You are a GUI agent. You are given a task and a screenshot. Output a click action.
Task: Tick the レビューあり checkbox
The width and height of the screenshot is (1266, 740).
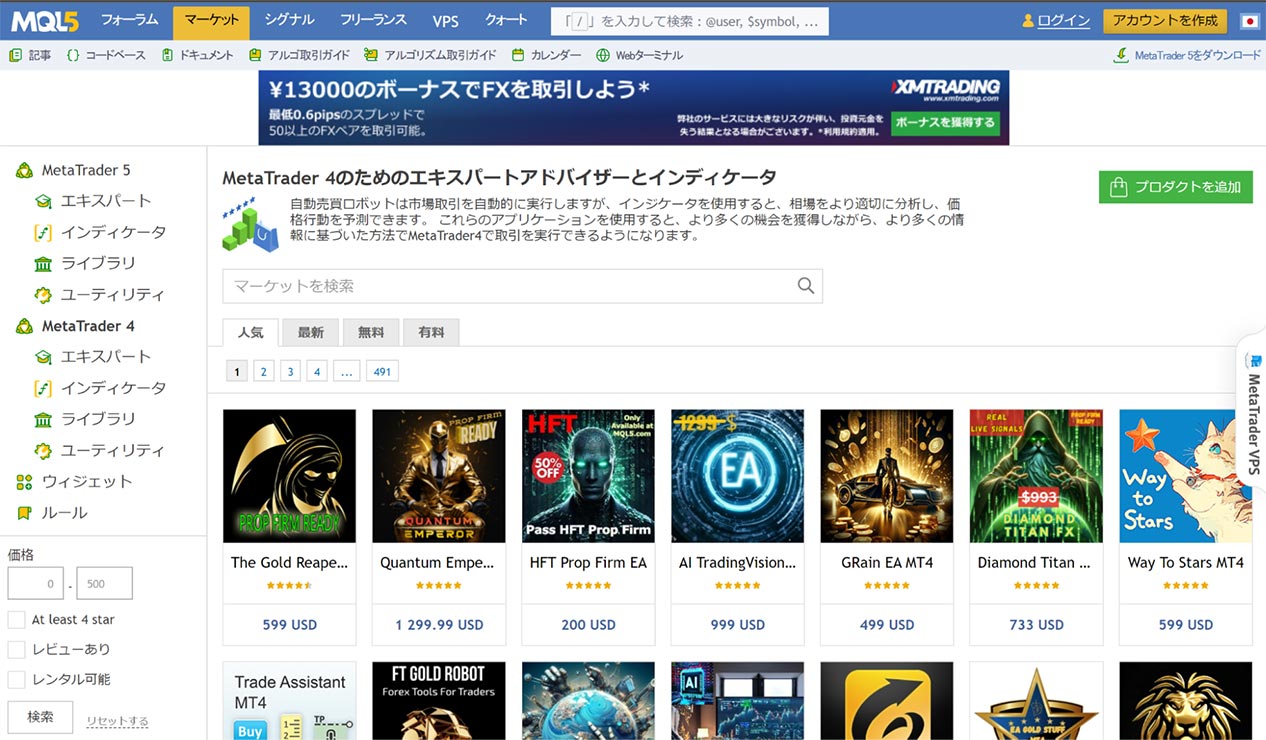tap(16, 649)
